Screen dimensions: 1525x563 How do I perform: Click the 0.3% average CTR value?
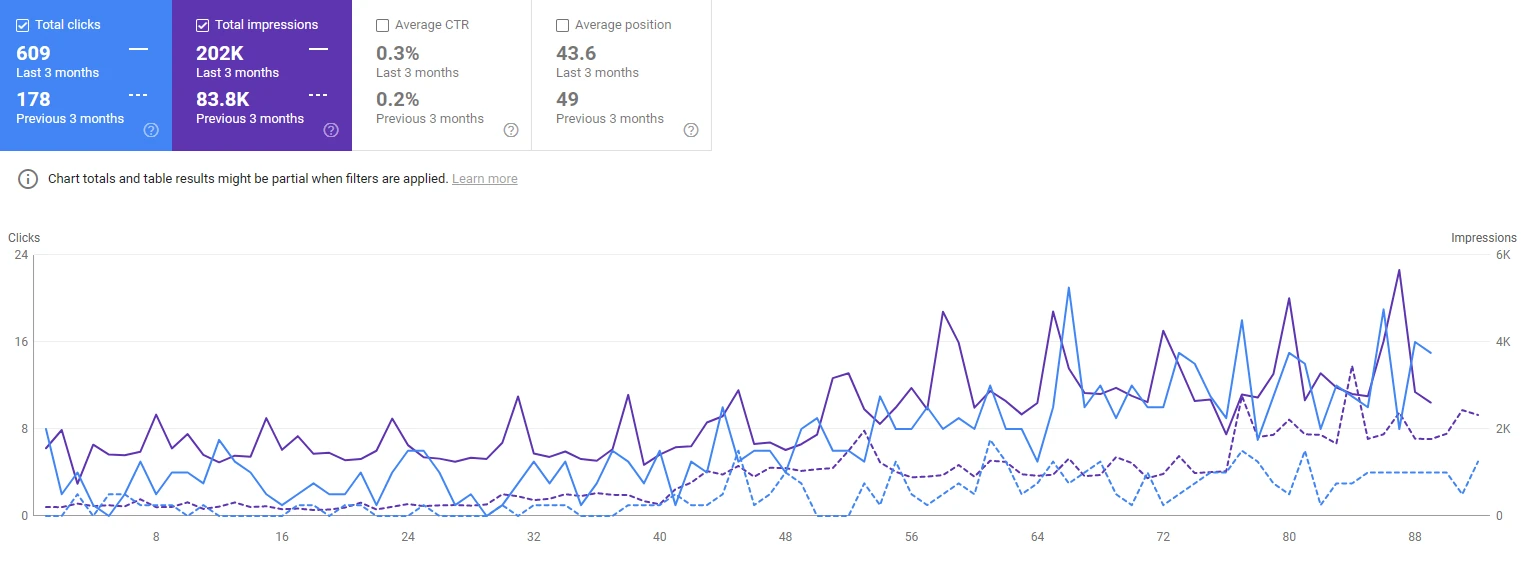[398, 53]
